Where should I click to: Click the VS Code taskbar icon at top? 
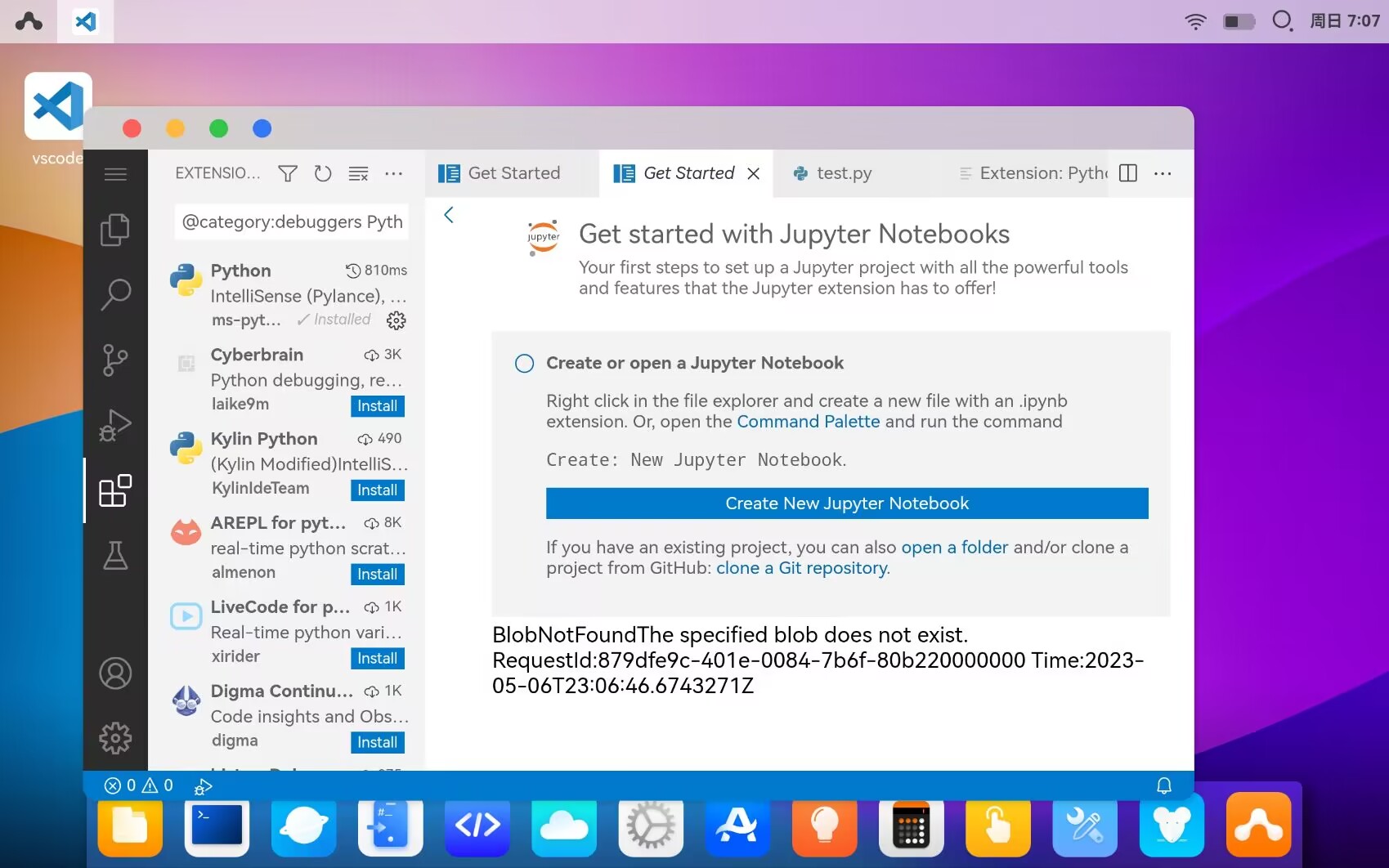click(86, 21)
